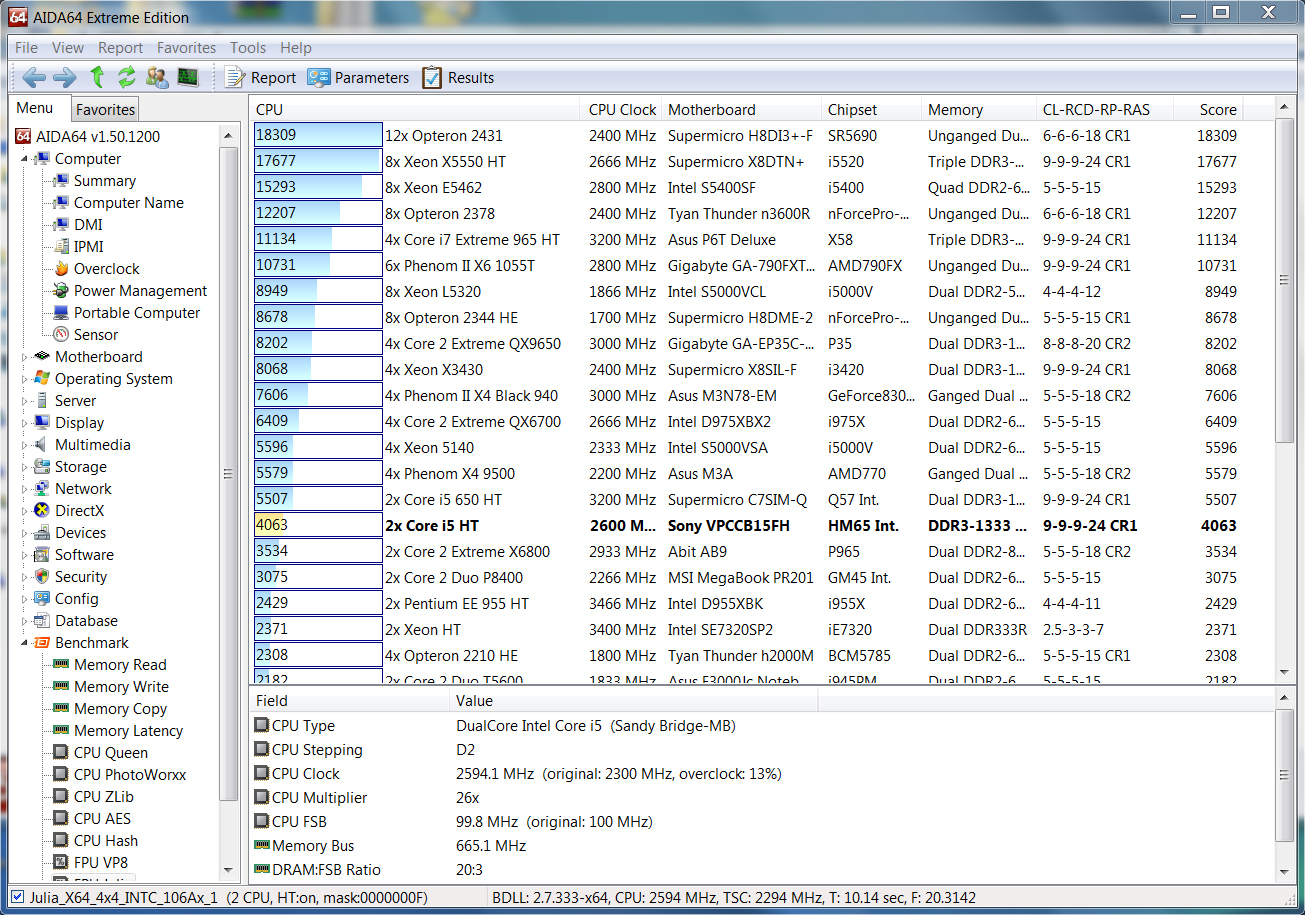Select Computer Name tree item
This screenshot has height=915, width=1305.
click(129, 203)
